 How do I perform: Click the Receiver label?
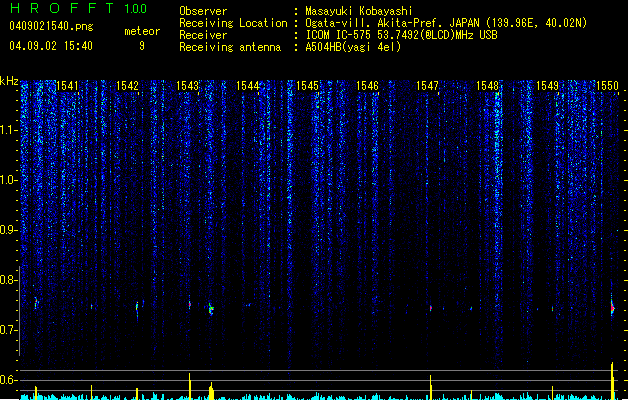click(203, 35)
